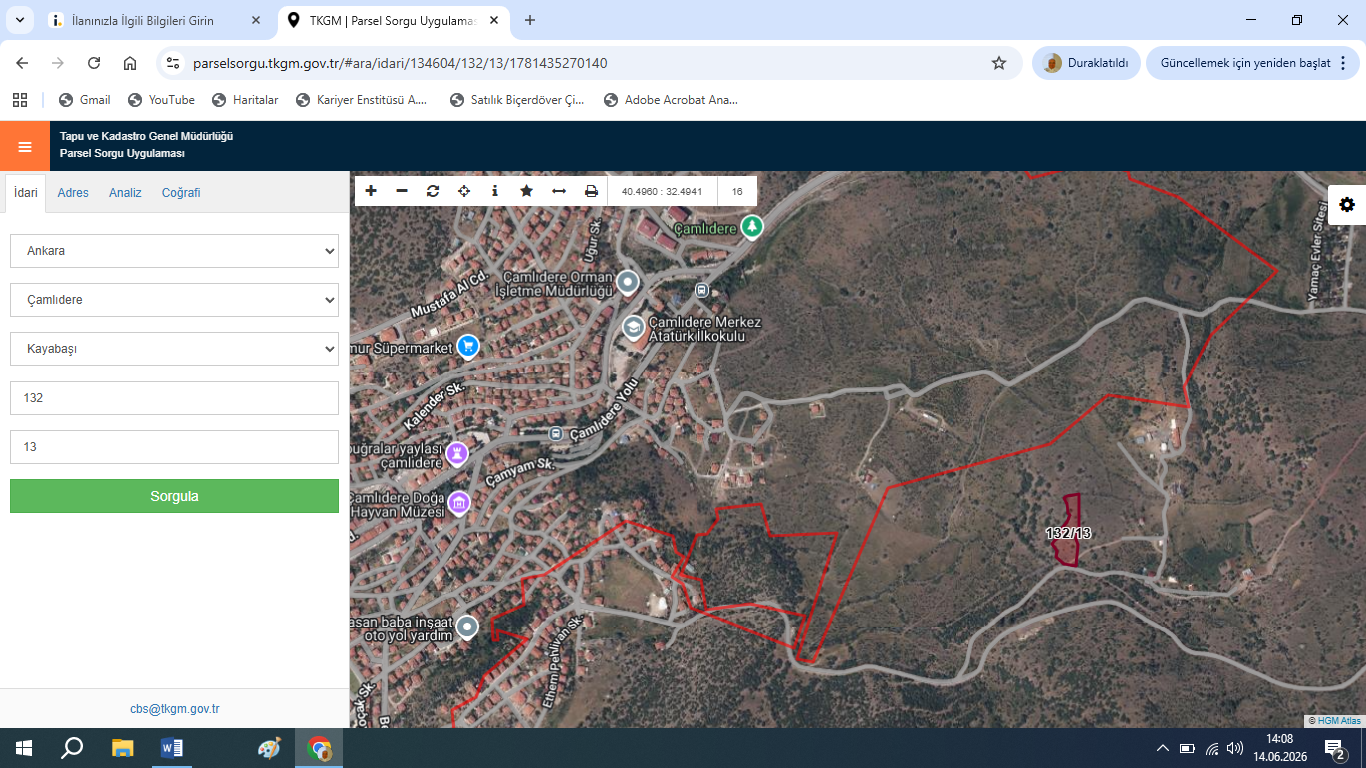
Task: Activate the locate crosshair tool
Action: coord(464,191)
